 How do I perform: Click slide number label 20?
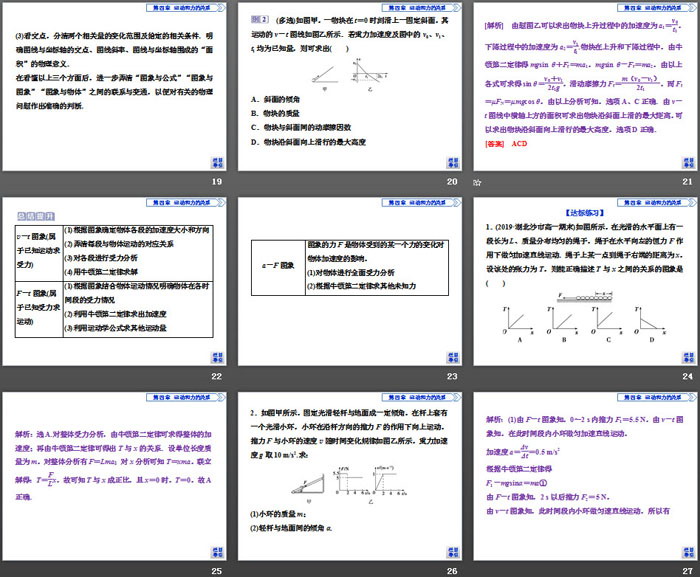pyautogui.click(x=452, y=182)
